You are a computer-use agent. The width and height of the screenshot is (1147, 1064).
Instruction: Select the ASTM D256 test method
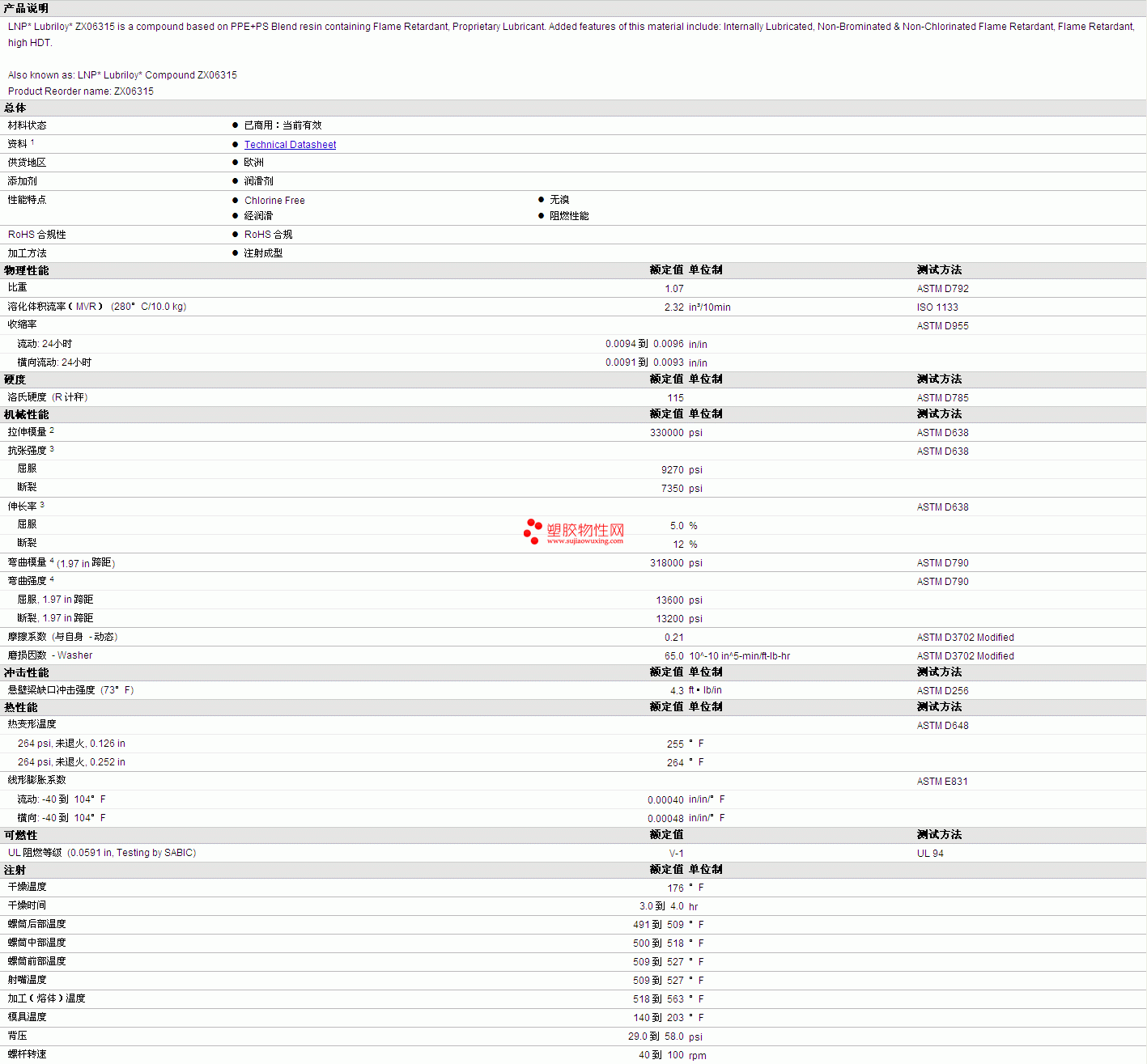[x=943, y=691]
